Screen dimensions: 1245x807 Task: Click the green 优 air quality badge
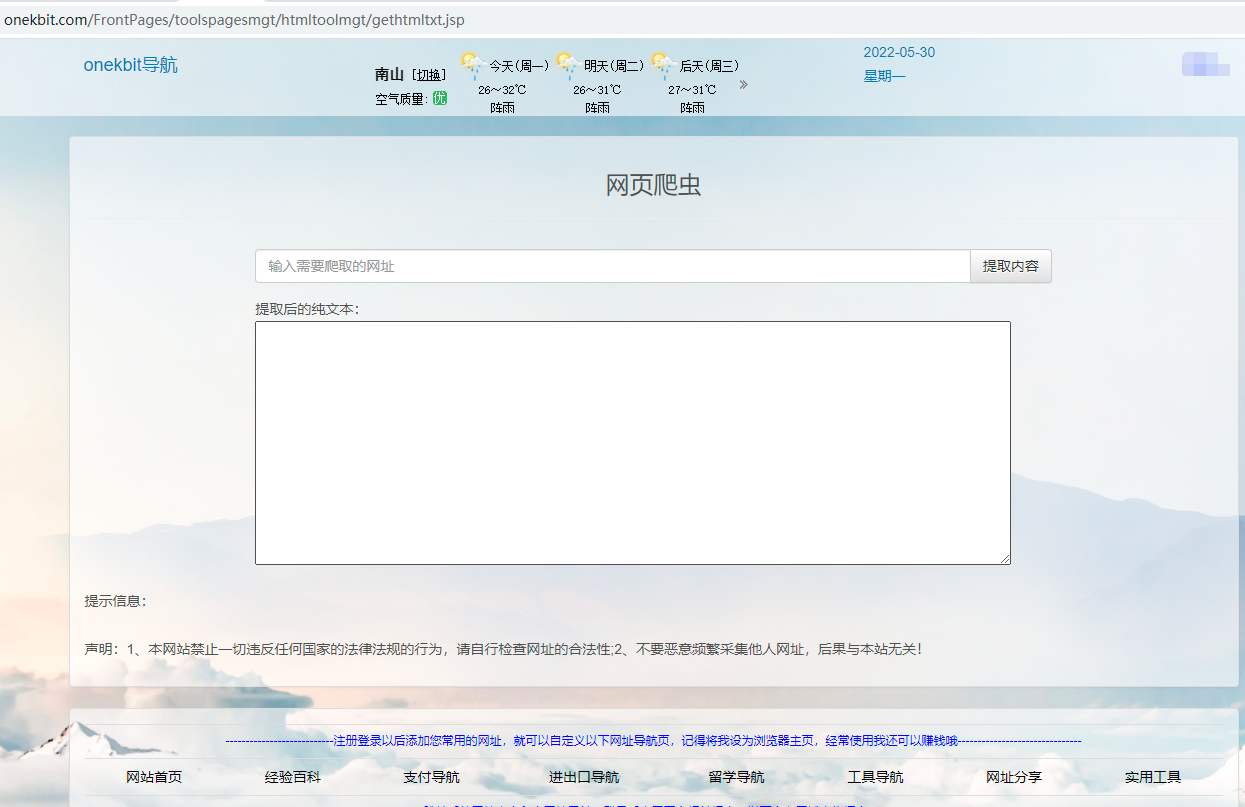pos(438,100)
